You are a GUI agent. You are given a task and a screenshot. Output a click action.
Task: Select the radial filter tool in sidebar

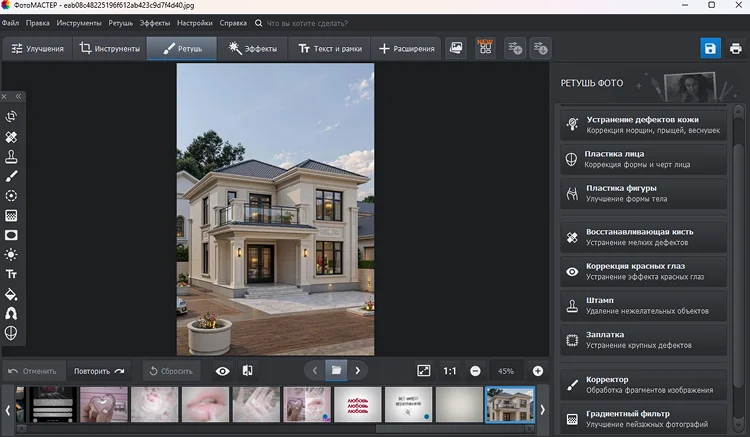tap(11, 196)
